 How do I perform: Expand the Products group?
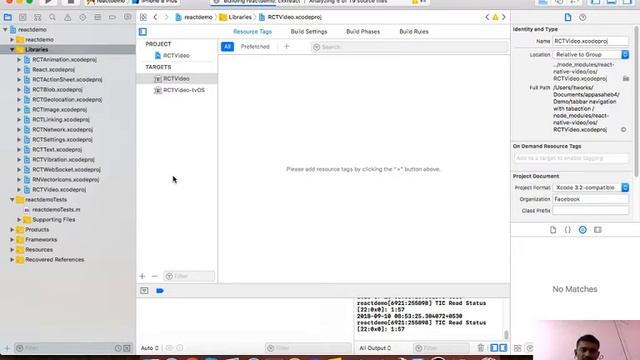pyautogui.click(x=12, y=230)
